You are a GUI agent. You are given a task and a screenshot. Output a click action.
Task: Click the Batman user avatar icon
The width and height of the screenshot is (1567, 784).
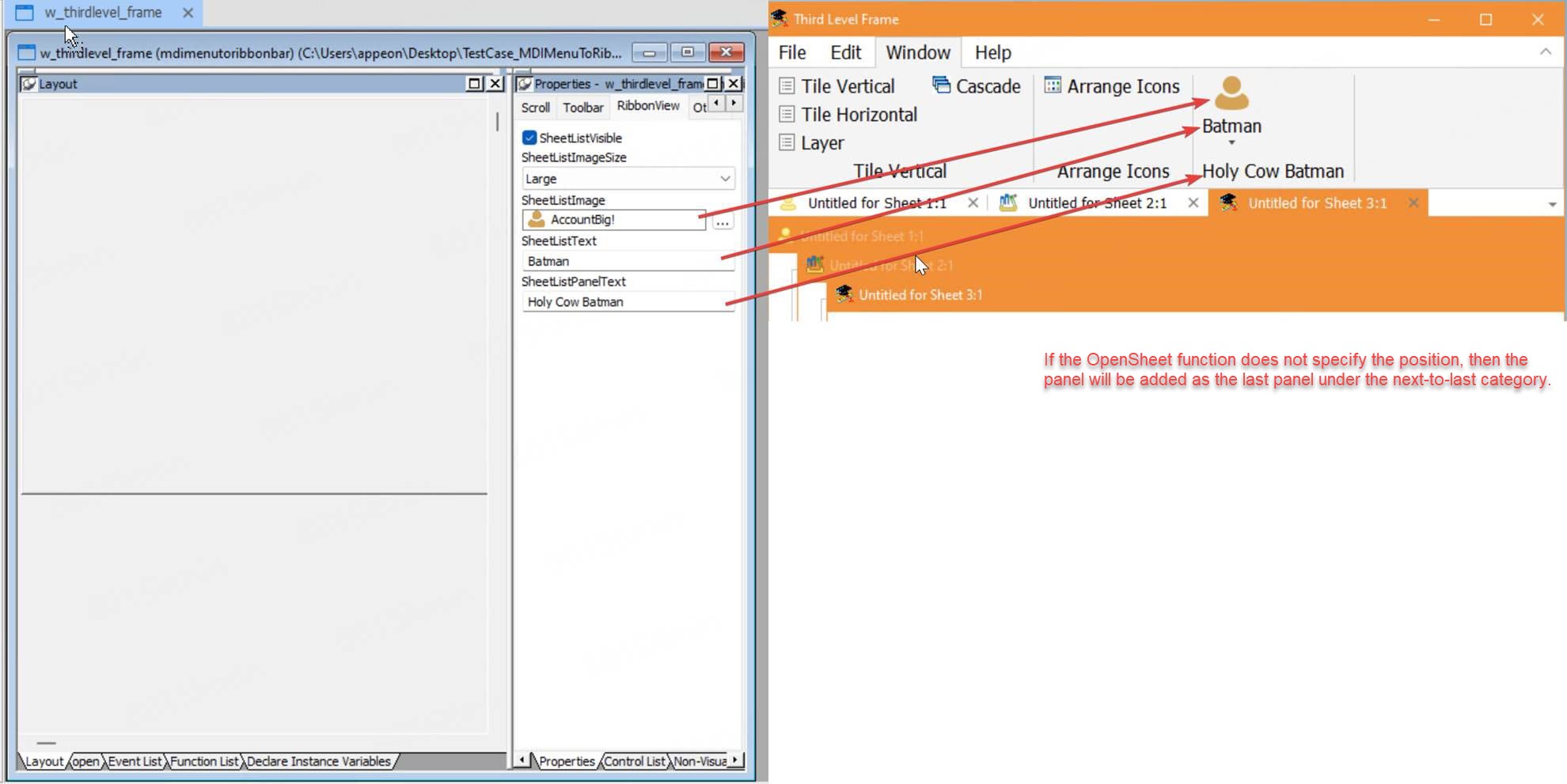click(1231, 93)
